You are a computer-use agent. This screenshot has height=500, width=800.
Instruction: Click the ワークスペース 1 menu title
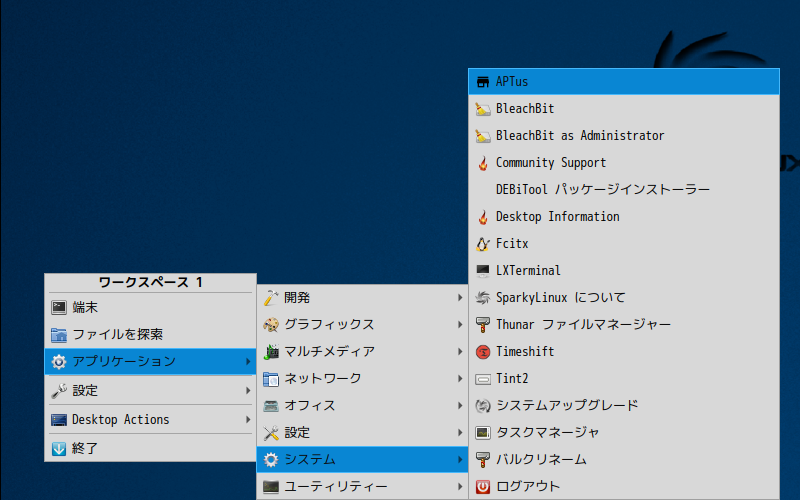(151, 283)
